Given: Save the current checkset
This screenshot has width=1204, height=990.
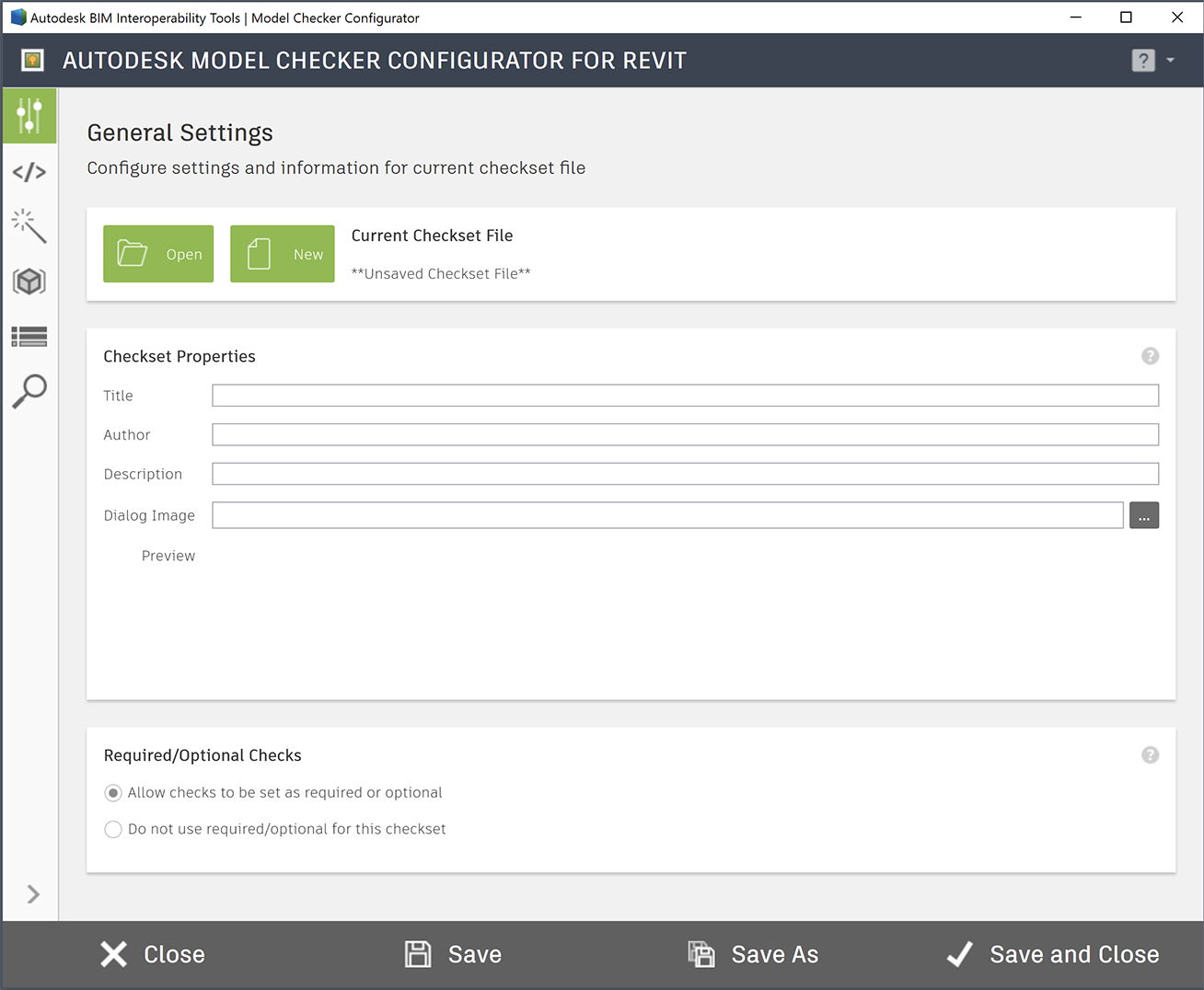Looking at the screenshot, I should click(x=454, y=955).
